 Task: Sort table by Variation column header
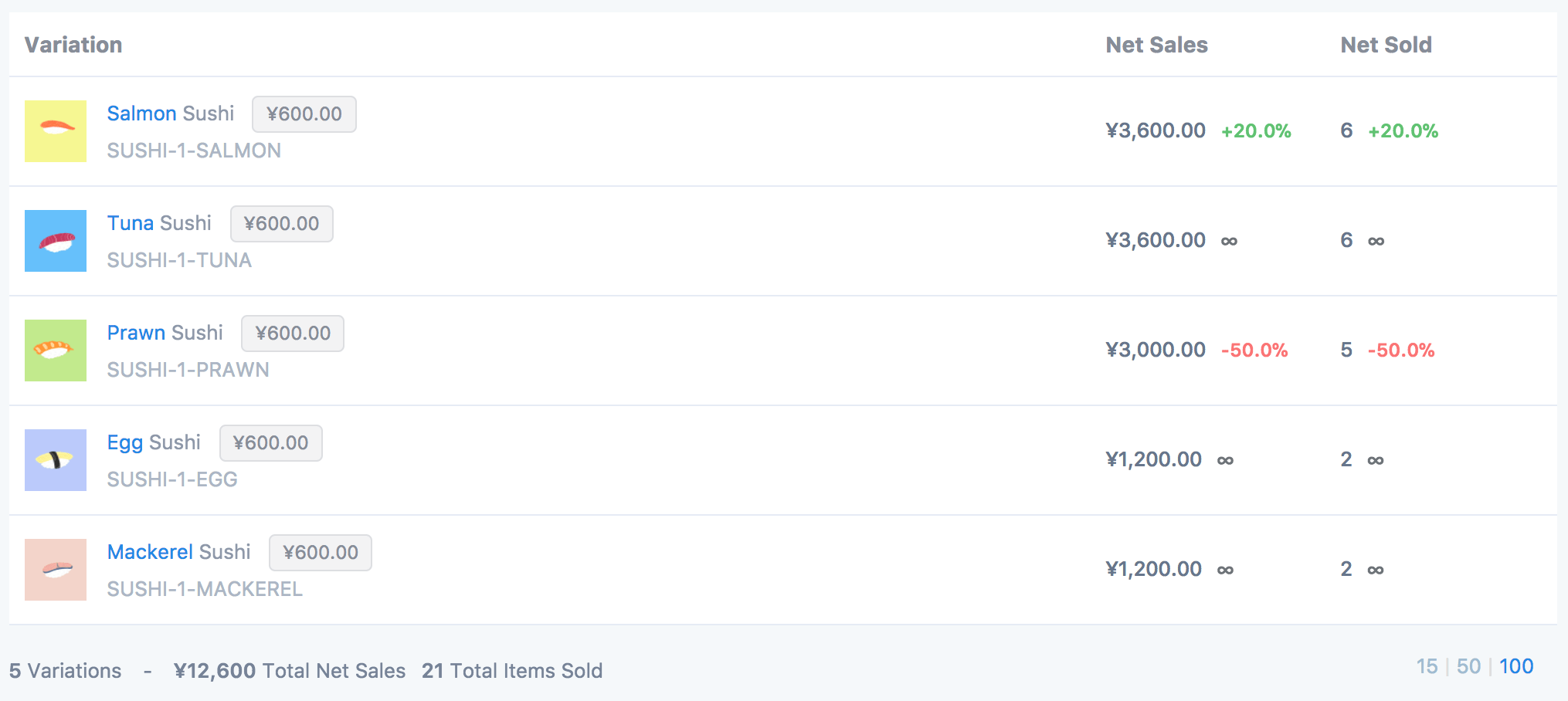73,45
